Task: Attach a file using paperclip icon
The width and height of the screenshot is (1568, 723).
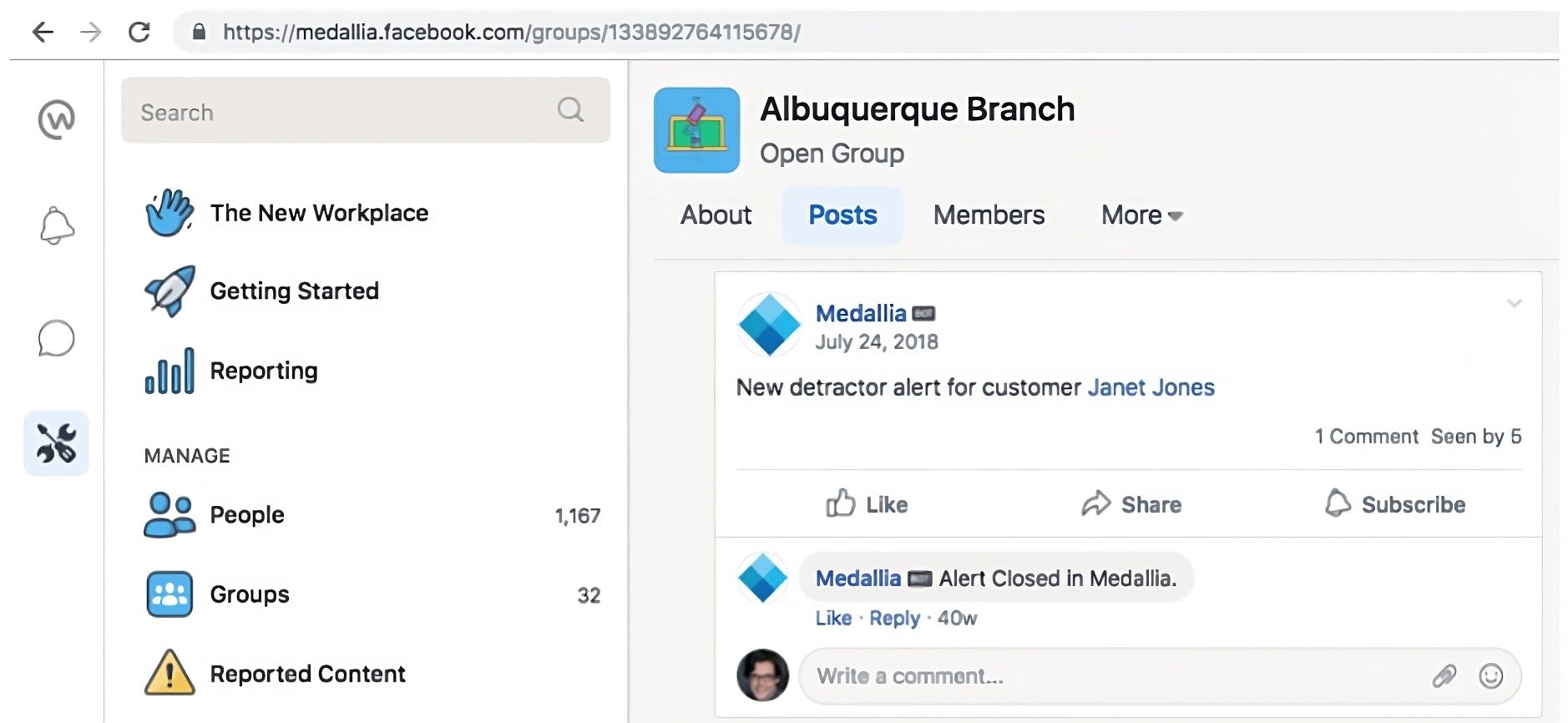Action: [1444, 675]
